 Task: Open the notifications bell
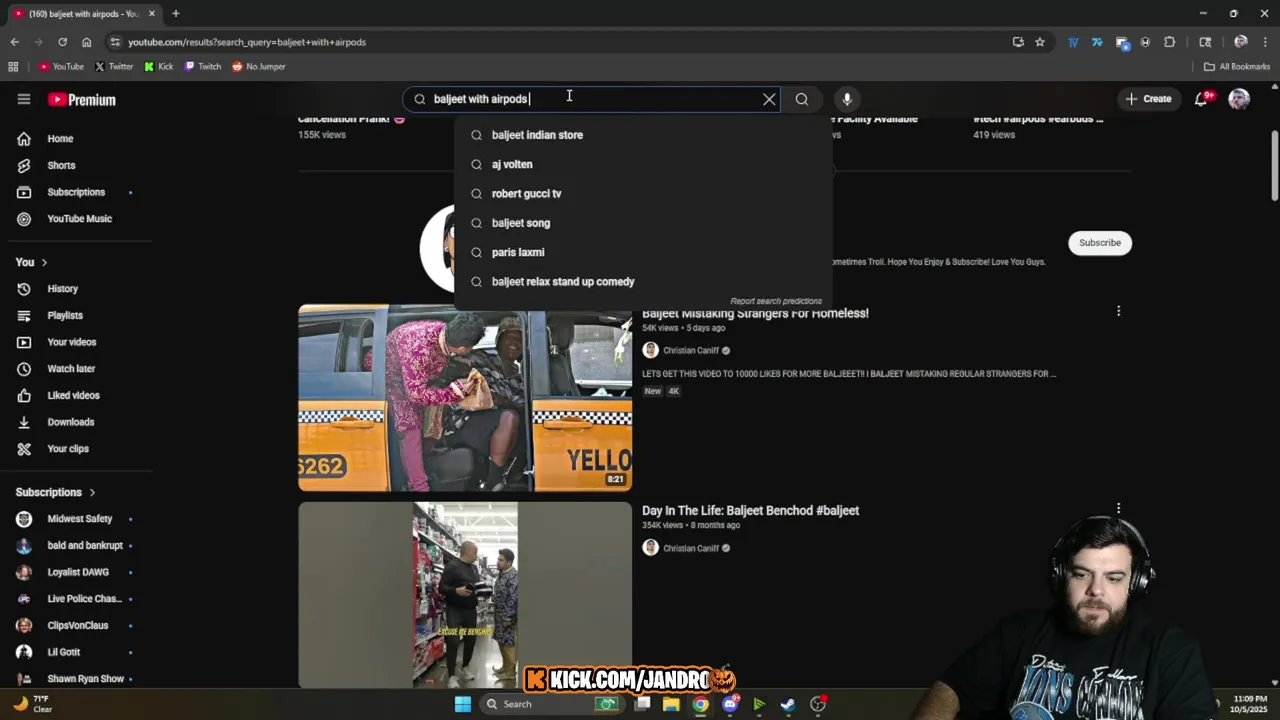(1202, 99)
